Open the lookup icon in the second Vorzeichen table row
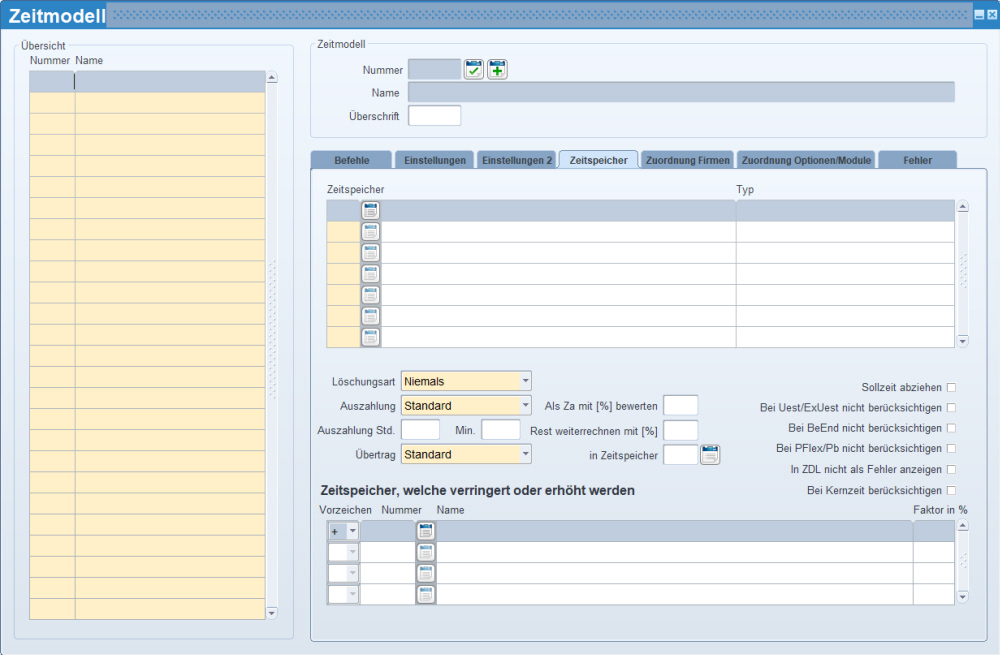The width and height of the screenshot is (1000, 655). pos(426,552)
